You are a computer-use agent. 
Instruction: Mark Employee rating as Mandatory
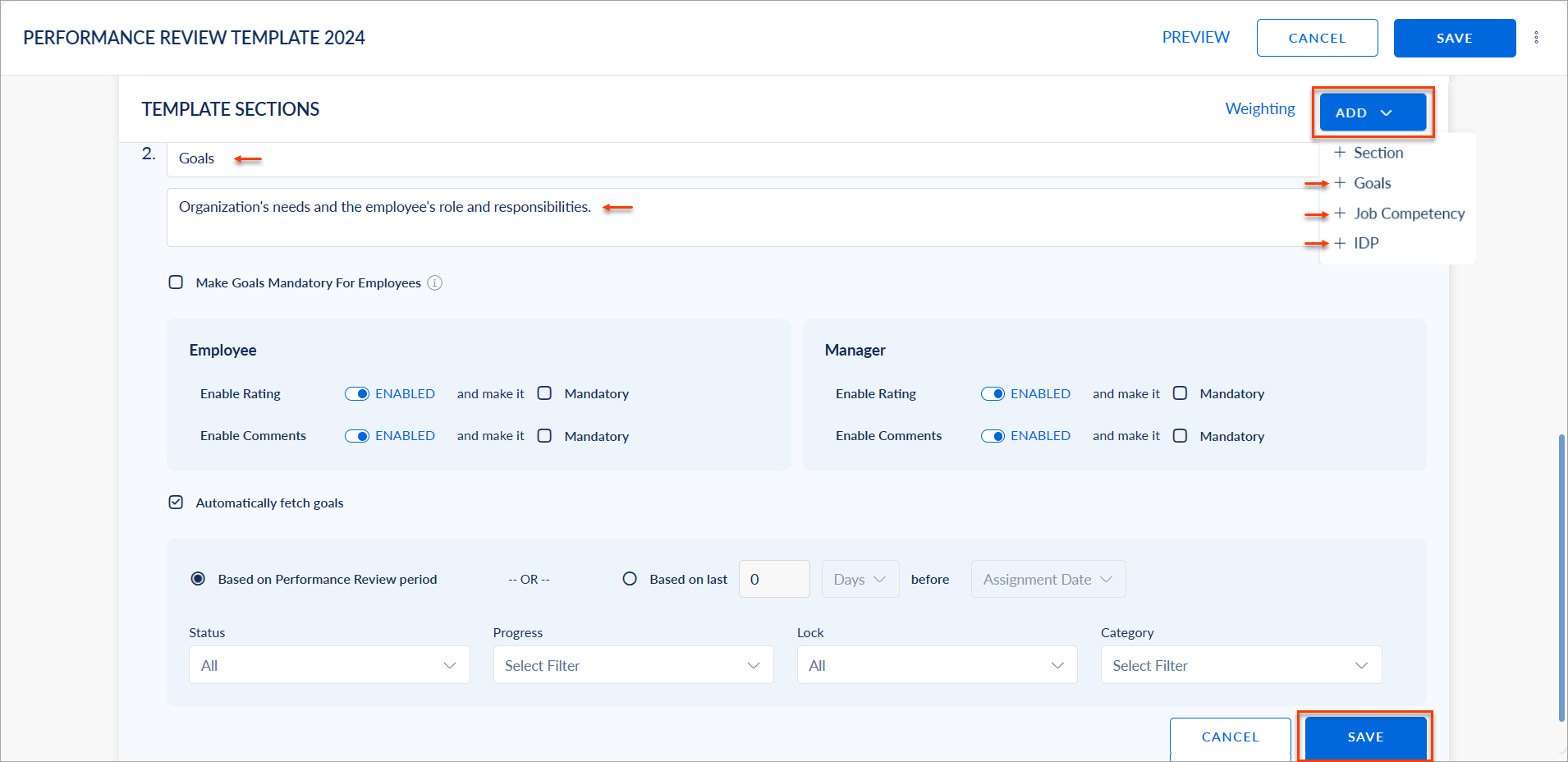click(543, 392)
